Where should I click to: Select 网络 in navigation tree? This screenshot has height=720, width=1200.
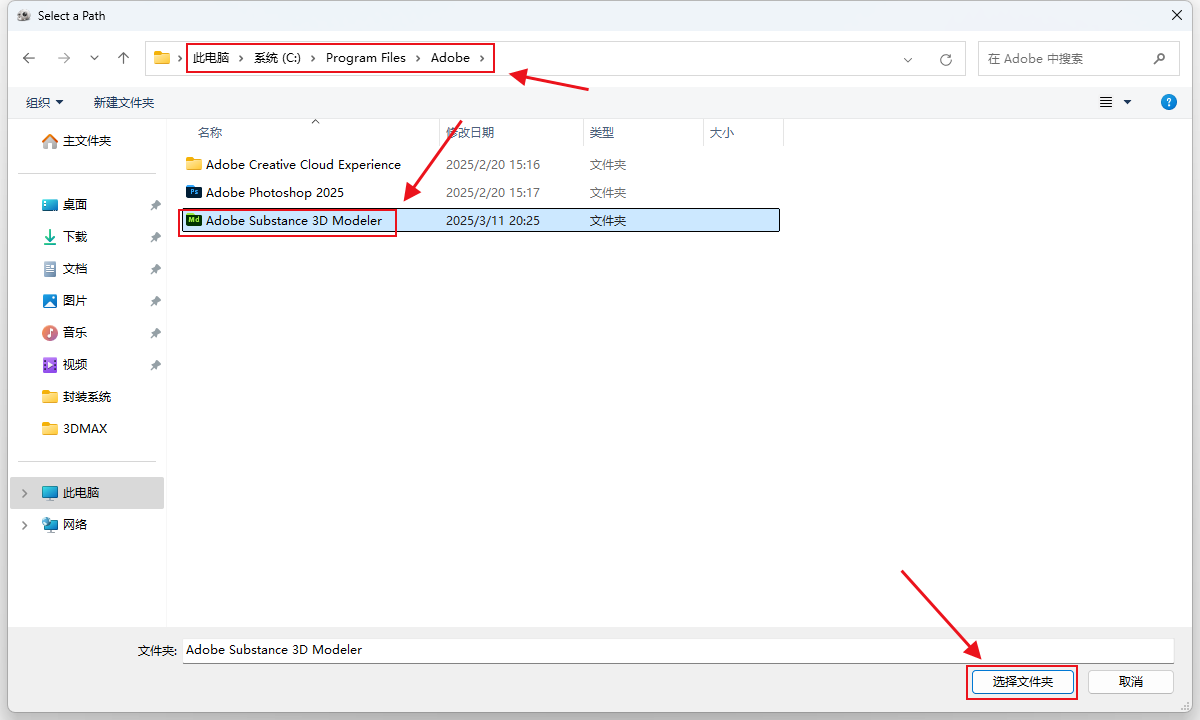pyautogui.click(x=75, y=524)
